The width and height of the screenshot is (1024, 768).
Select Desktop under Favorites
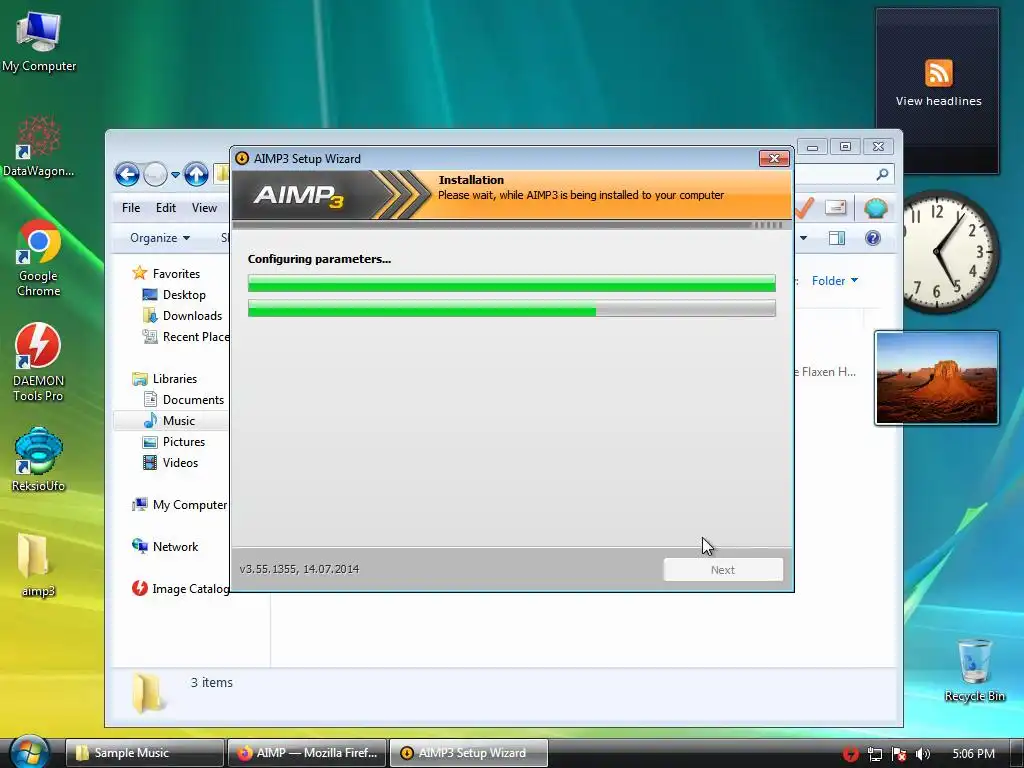174,295
